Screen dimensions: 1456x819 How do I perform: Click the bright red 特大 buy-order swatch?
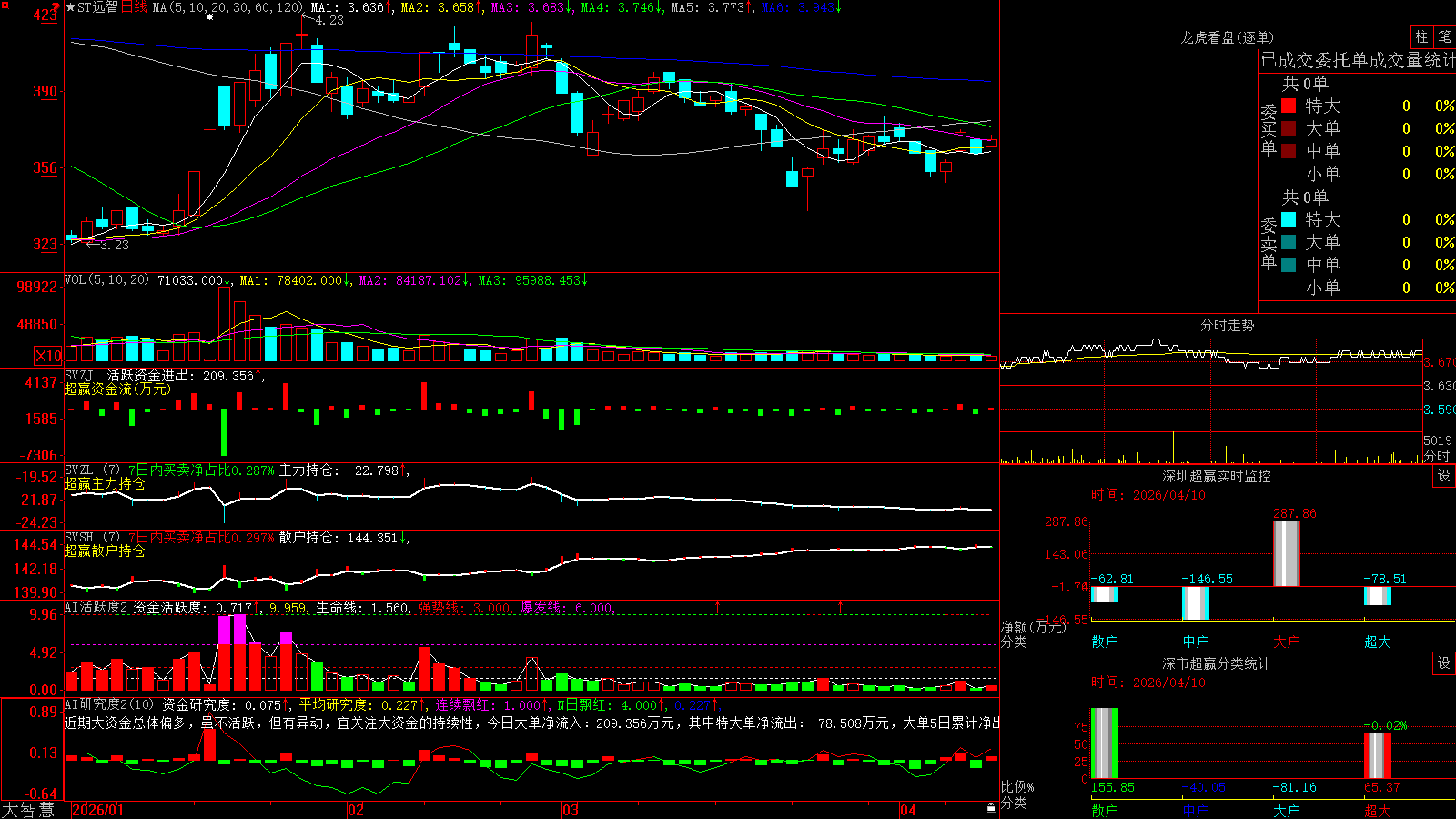[1289, 106]
